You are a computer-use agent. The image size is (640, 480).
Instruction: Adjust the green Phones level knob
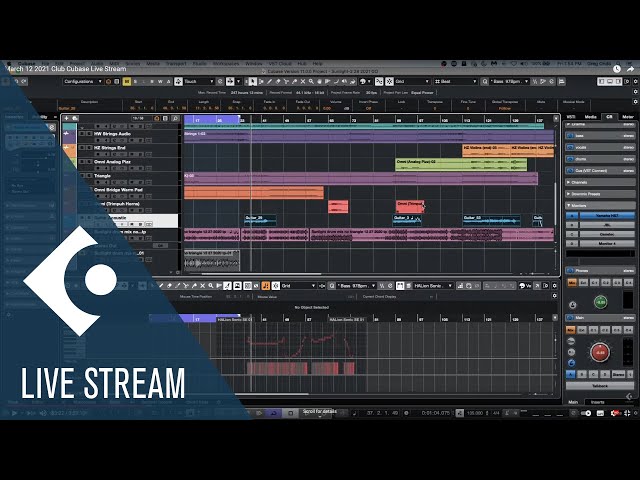pyautogui.click(x=600, y=302)
